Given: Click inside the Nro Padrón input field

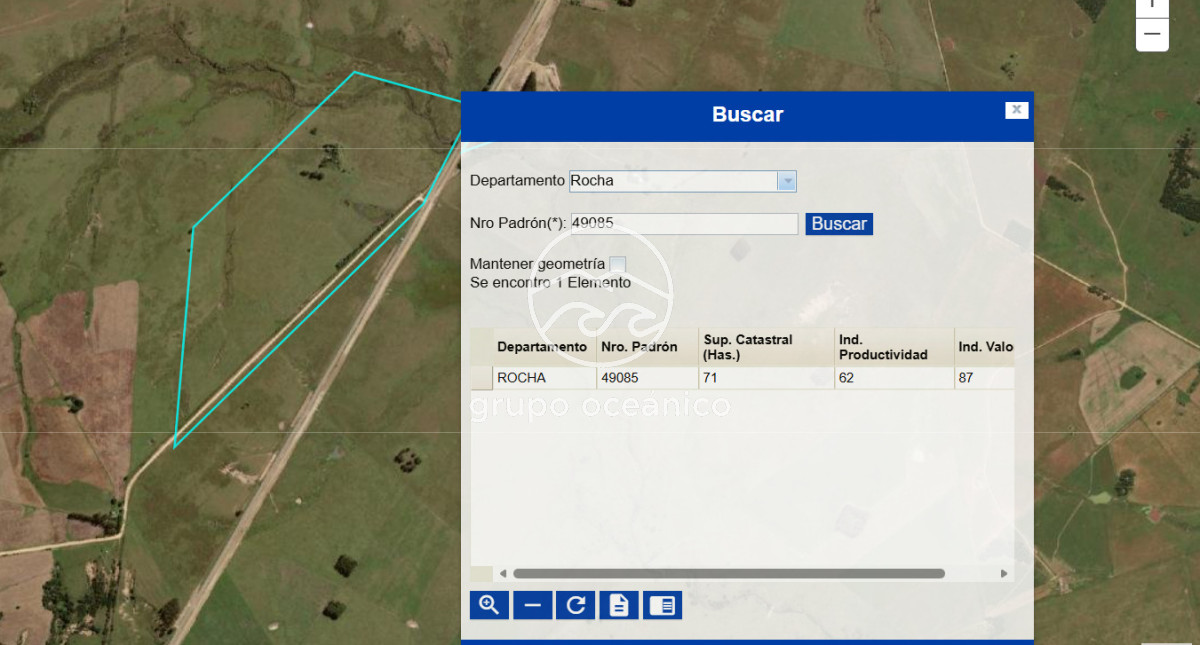Looking at the screenshot, I should [x=683, y=223].
